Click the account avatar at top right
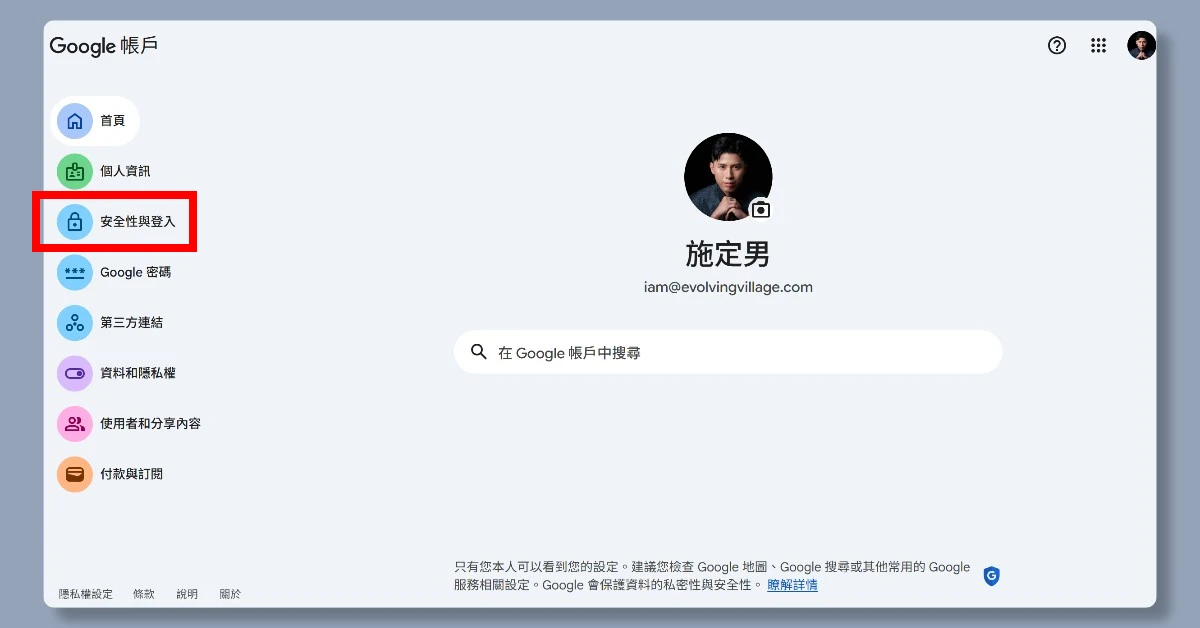The width and height of the screenshot is (1200, 628). [1141, 45]
